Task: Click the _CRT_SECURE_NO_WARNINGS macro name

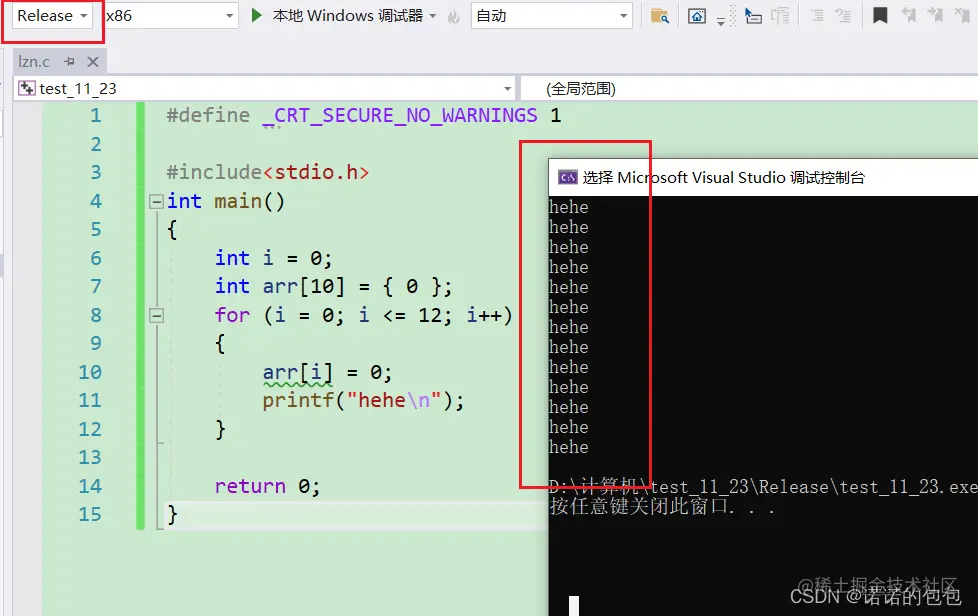Action: (400, 115)
